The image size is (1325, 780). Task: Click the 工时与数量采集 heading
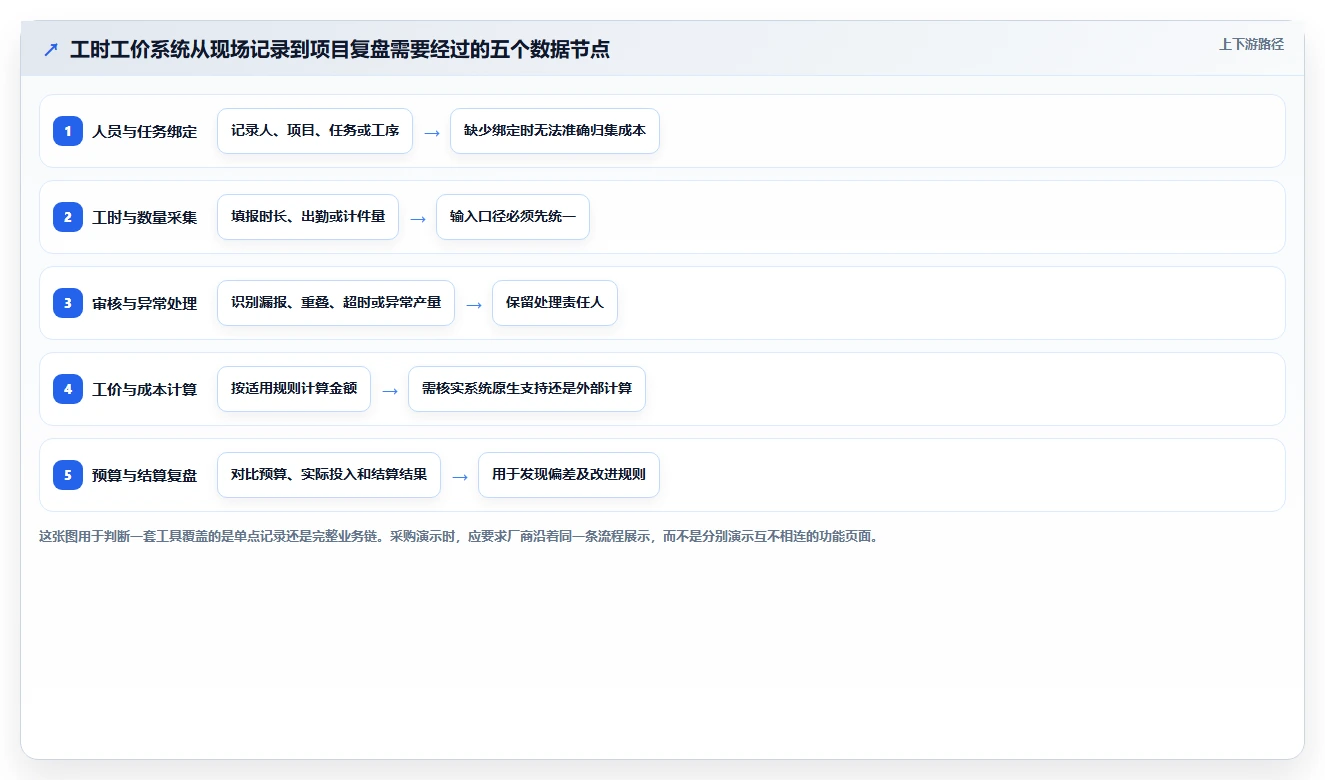(145, 217)
